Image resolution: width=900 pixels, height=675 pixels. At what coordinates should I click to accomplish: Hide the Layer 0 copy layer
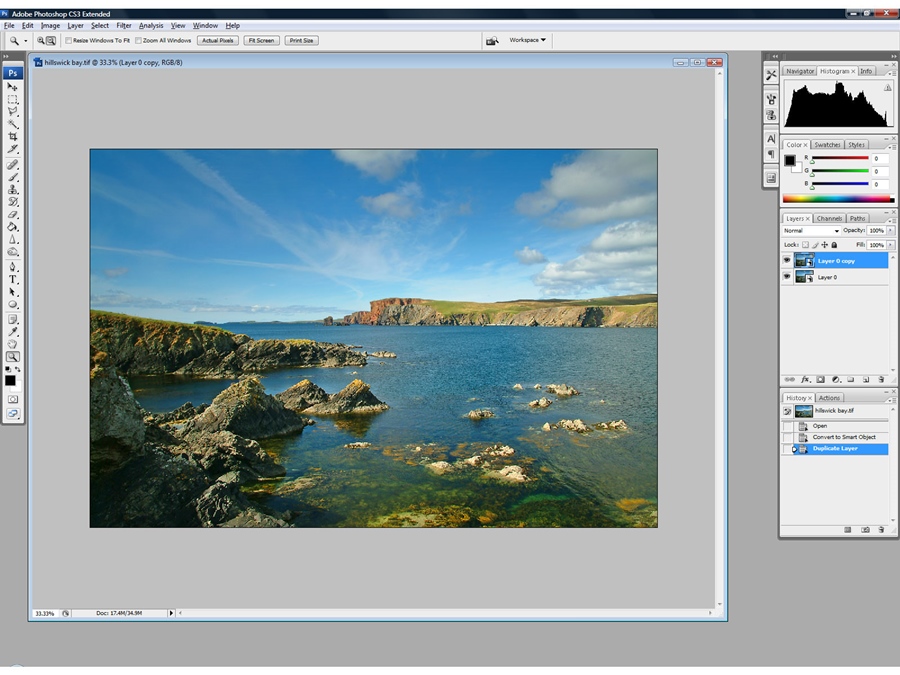787,261
